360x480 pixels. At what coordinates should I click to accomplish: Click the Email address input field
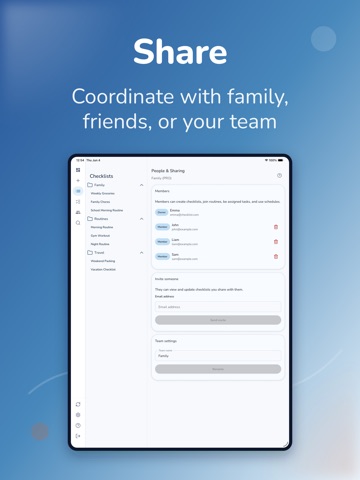click(218, 307)
